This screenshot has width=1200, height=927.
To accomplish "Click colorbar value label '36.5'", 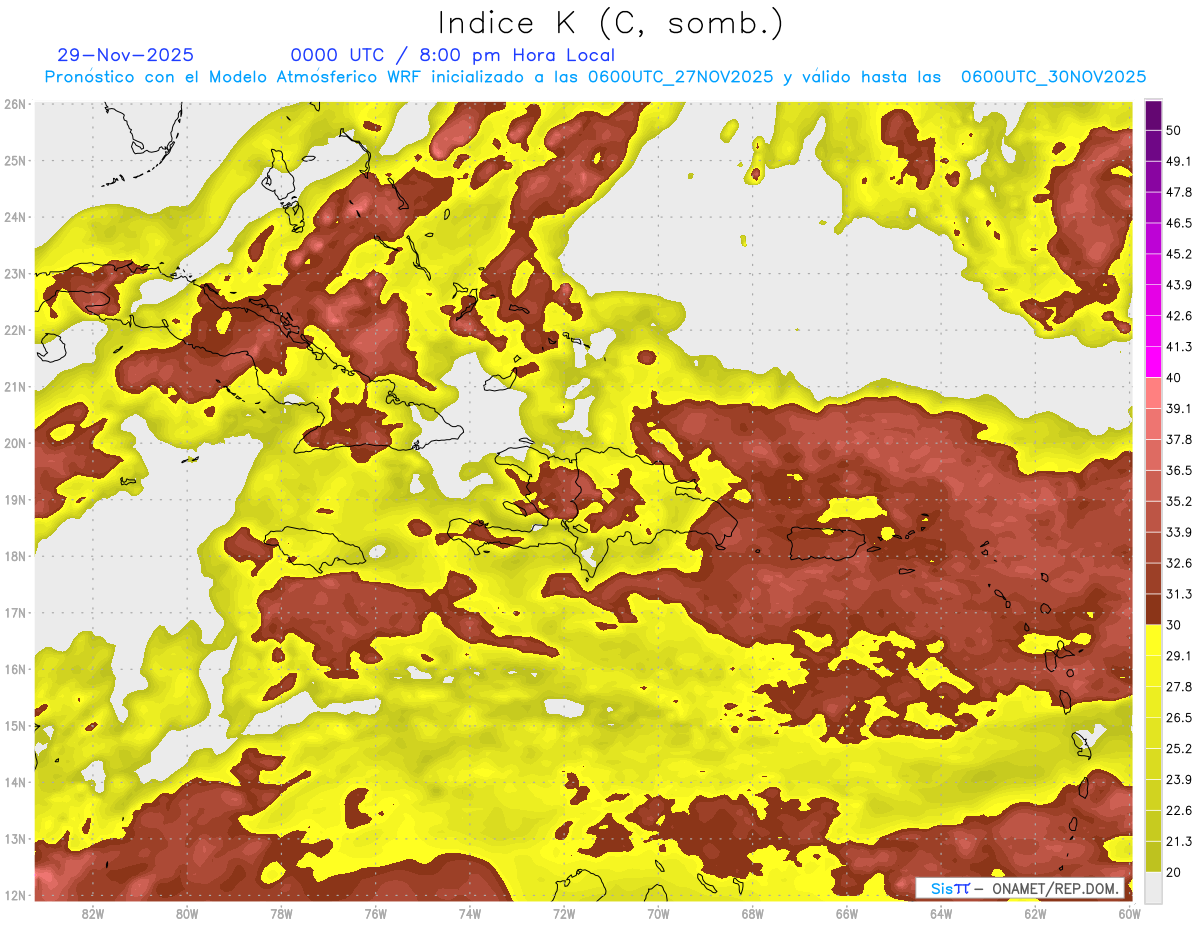I will 1178,470.
